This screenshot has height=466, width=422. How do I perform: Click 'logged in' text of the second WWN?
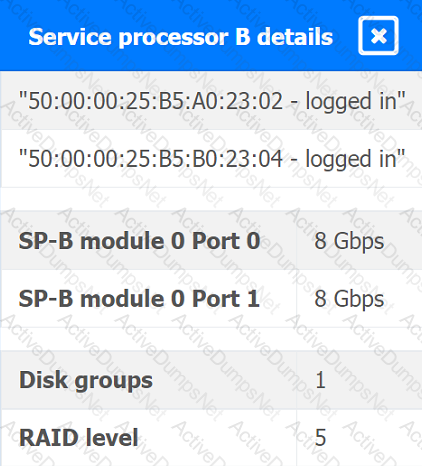click(355, 159)
